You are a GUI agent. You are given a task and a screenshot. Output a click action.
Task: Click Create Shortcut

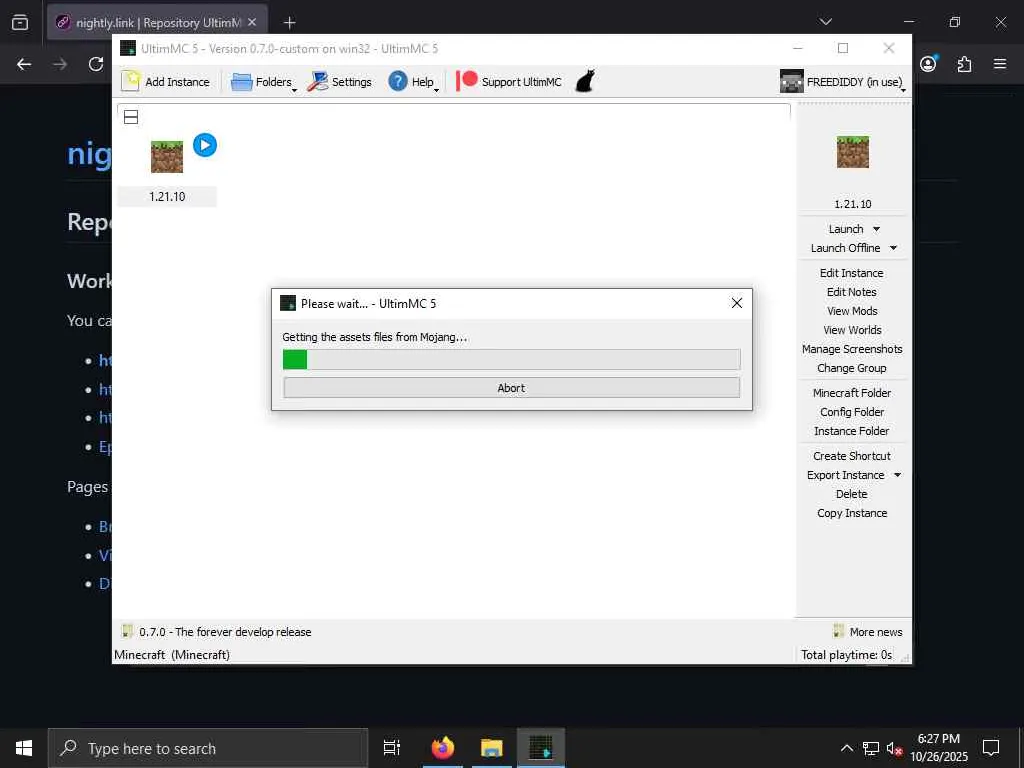point(852,456)
